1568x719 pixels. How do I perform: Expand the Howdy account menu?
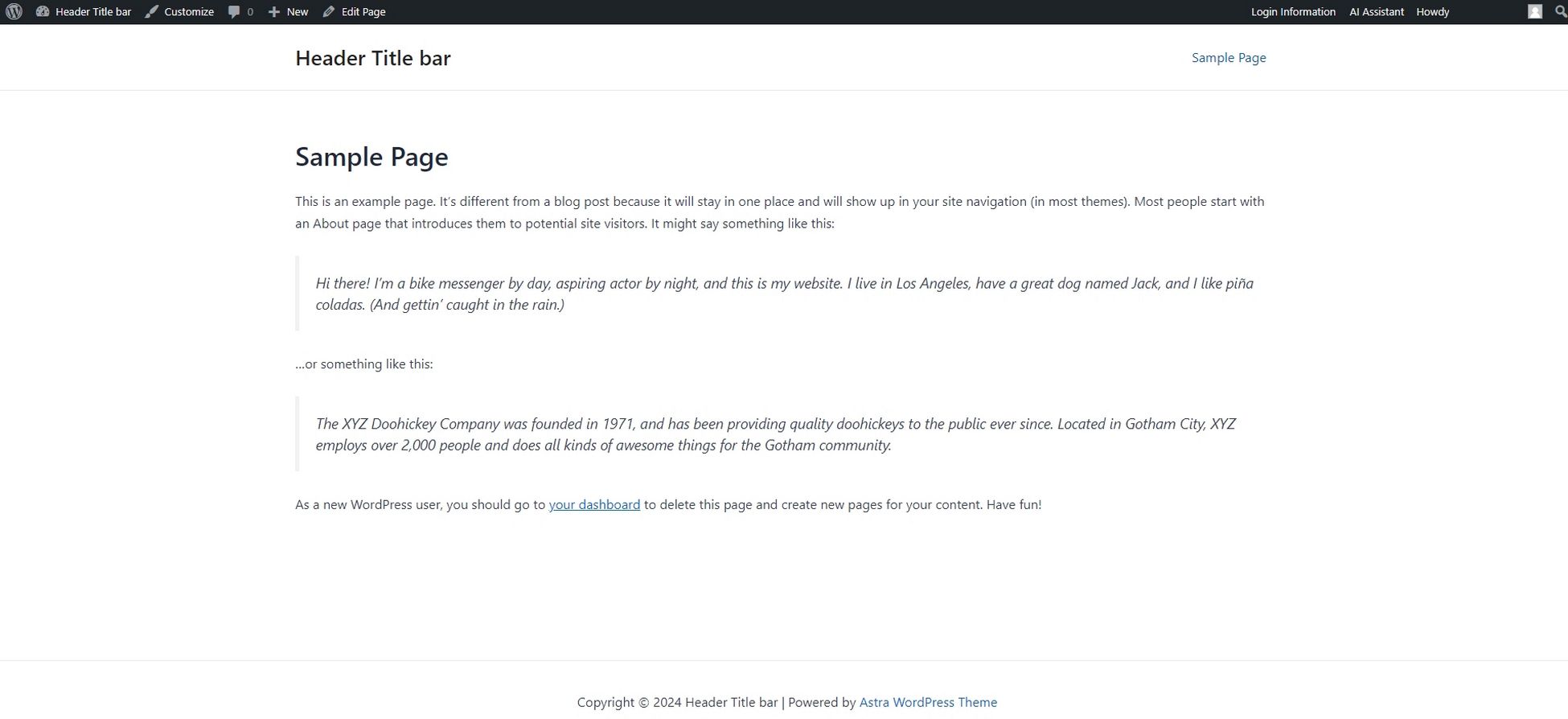[1433, 11]
